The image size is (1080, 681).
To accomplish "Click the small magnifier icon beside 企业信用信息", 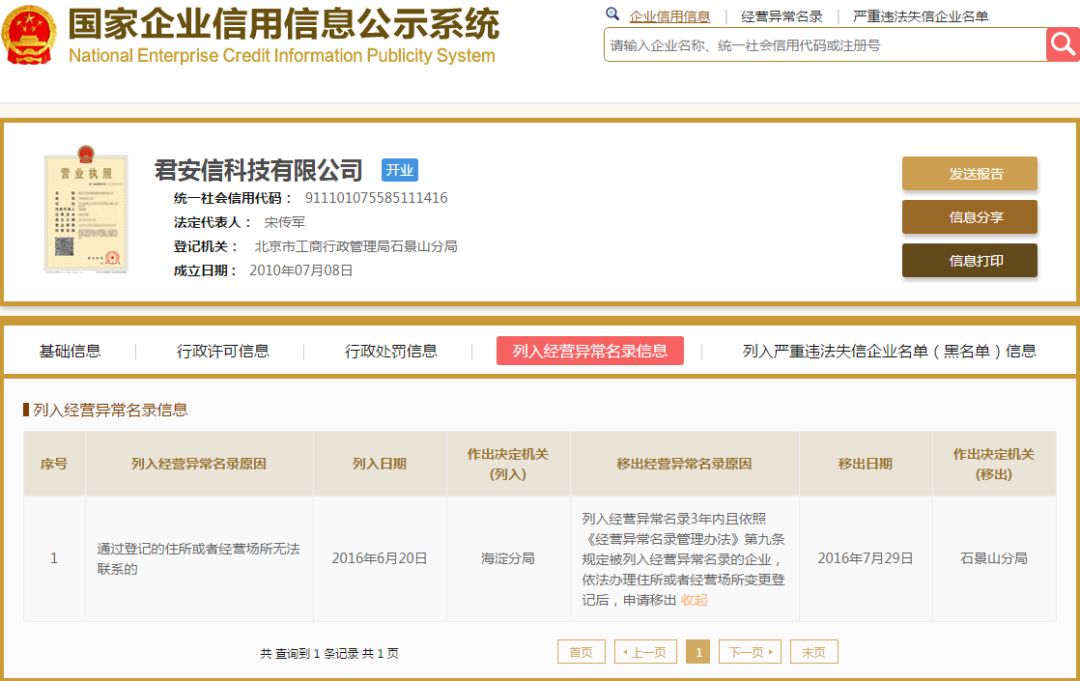I will [x=613, y=15].
